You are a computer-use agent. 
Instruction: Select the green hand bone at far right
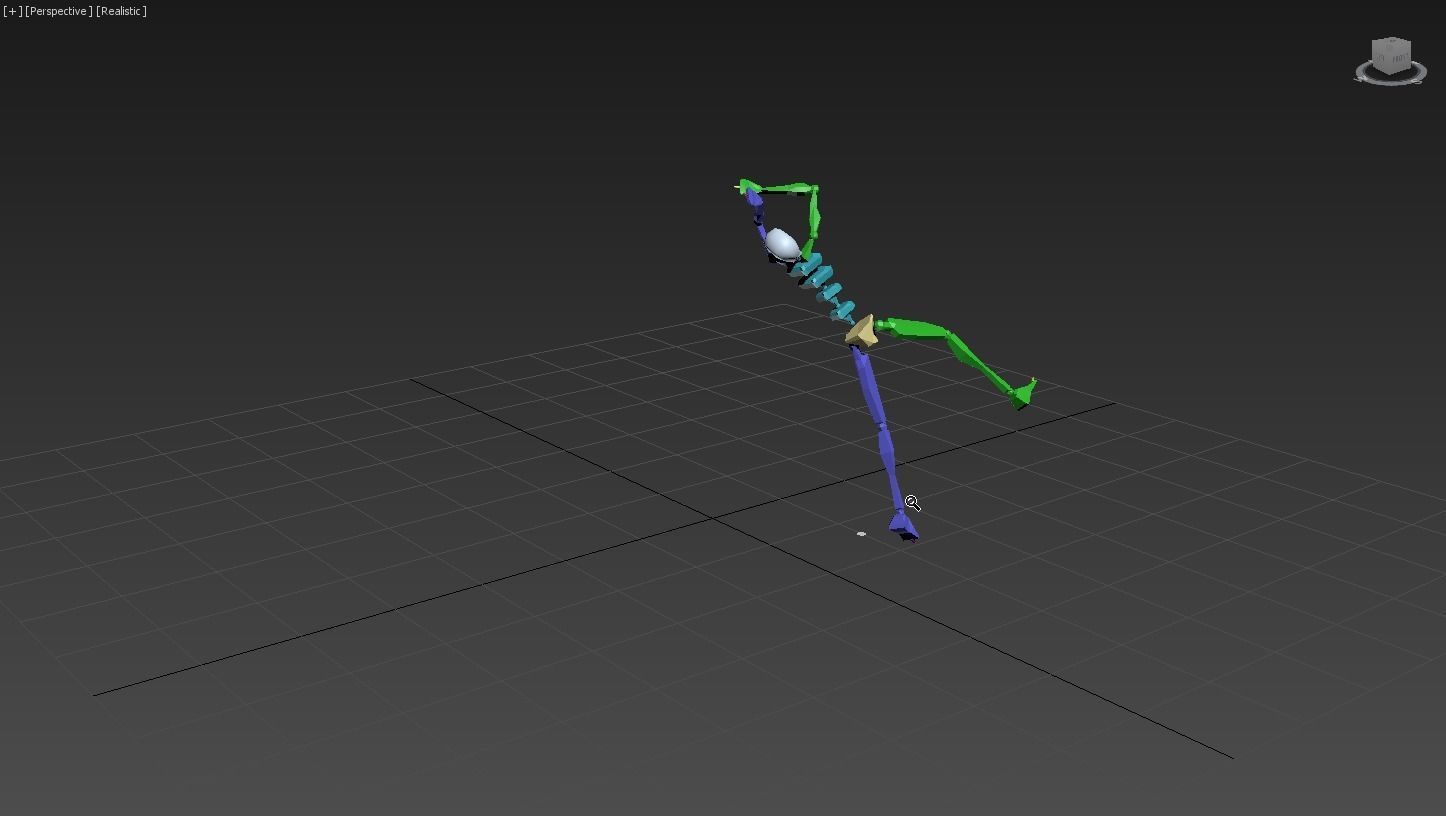click(x=1023, y=394)
